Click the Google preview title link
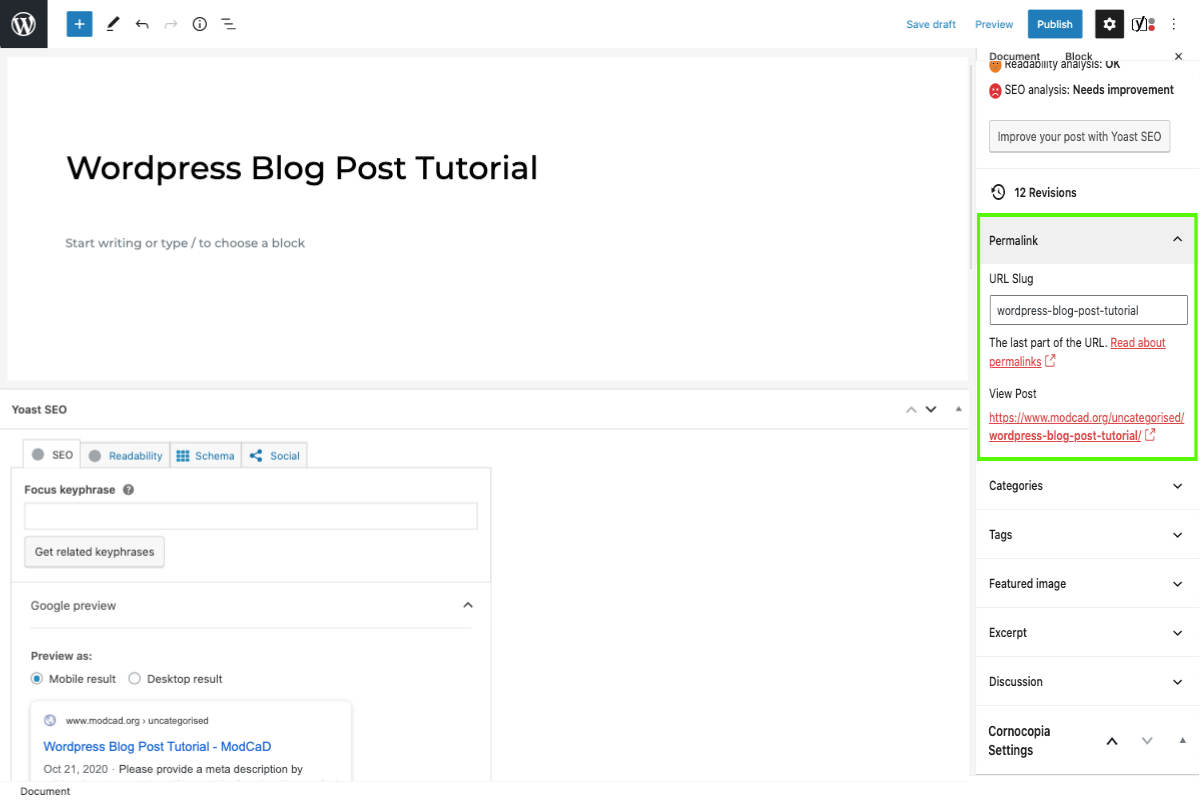This screenshot has height=800, width=1200. pos(157,747)
